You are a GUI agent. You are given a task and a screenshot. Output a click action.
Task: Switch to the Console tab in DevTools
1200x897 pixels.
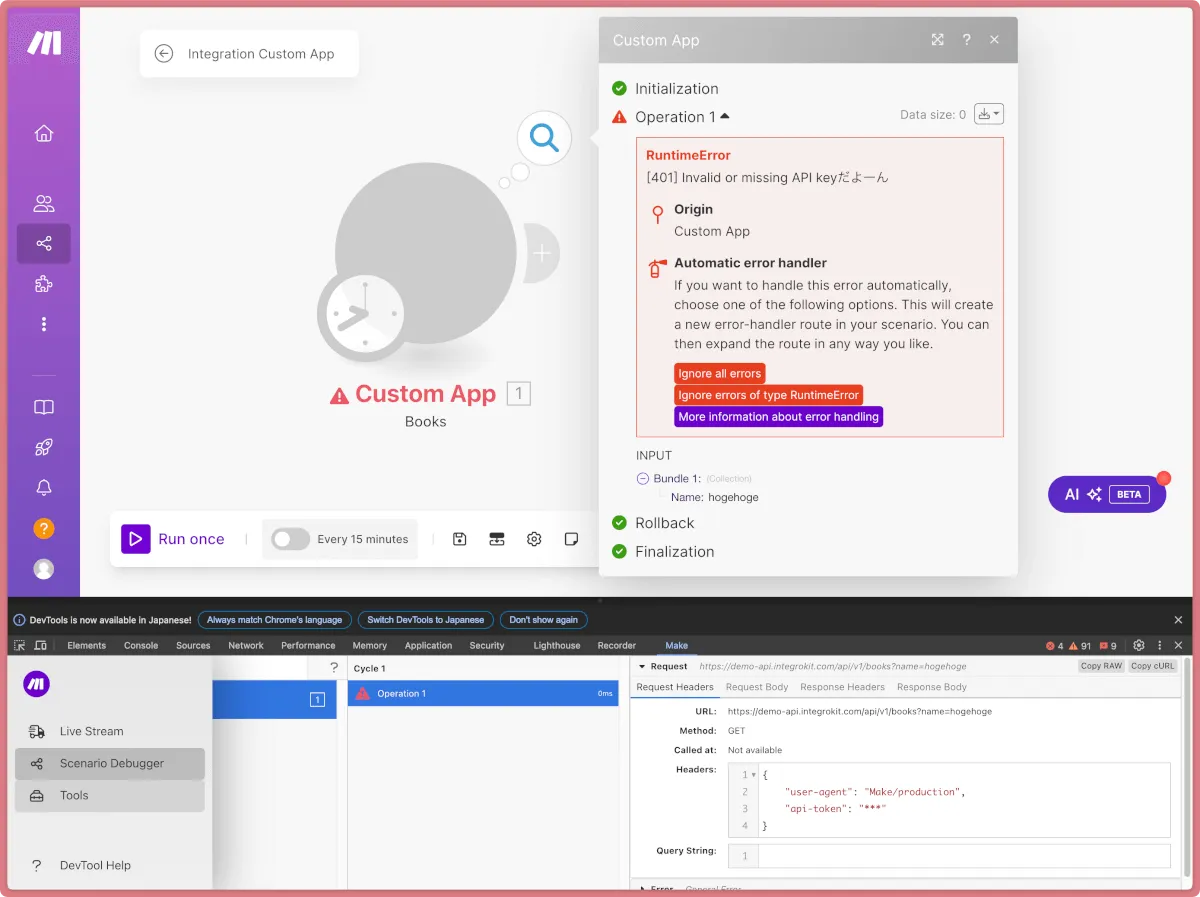141,646
